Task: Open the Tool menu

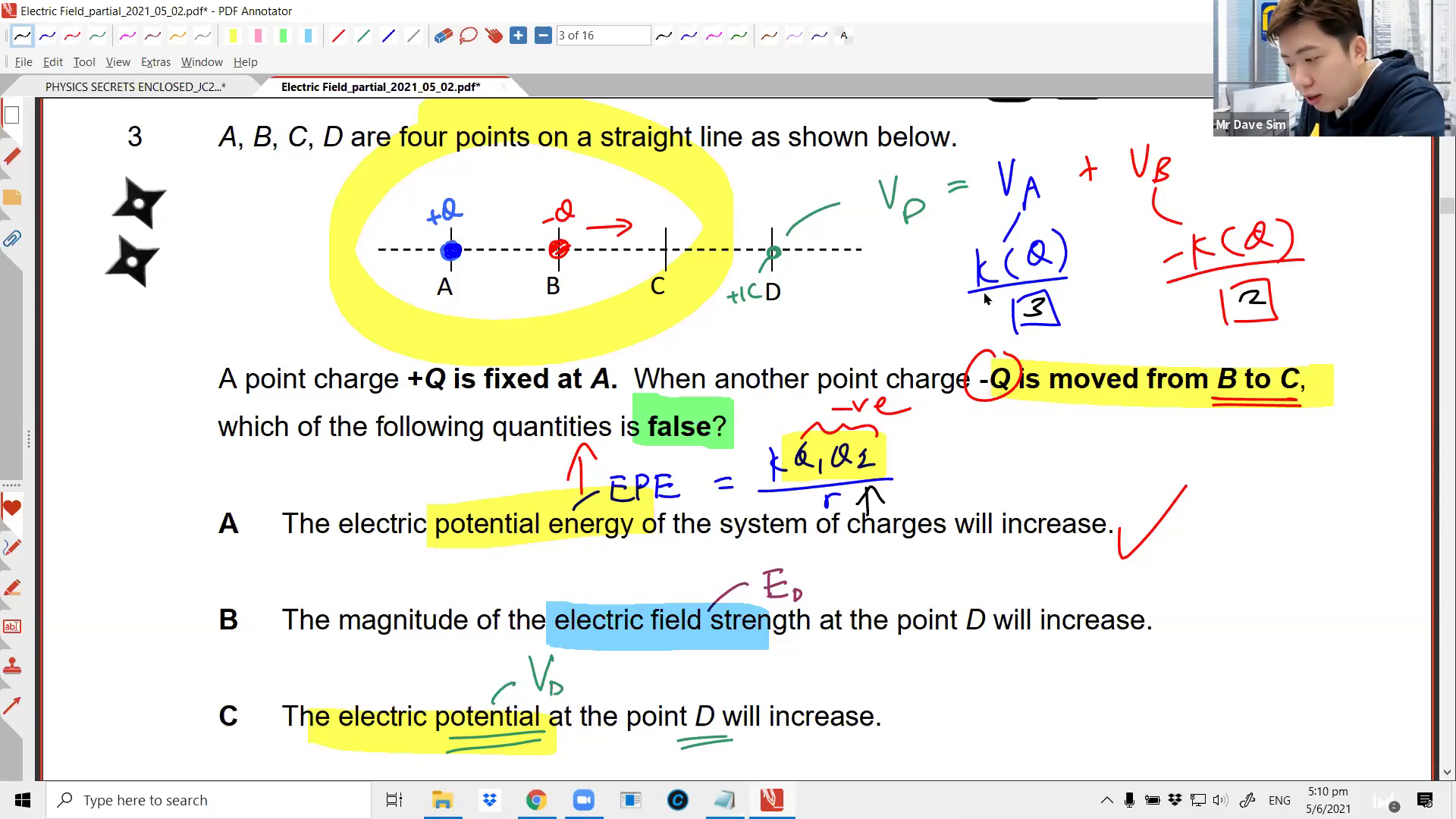Action: coord(84,62)
